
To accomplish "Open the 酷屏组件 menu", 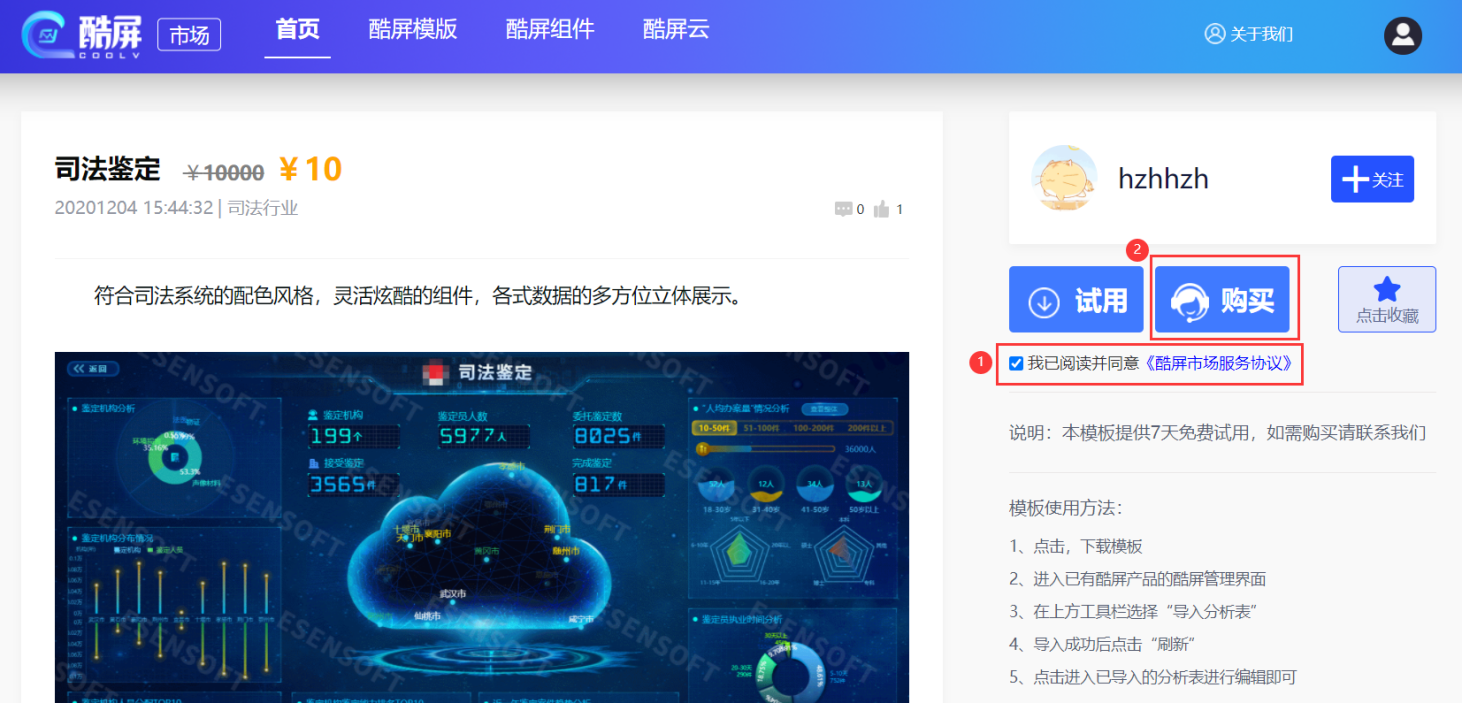I will [550, 30].
